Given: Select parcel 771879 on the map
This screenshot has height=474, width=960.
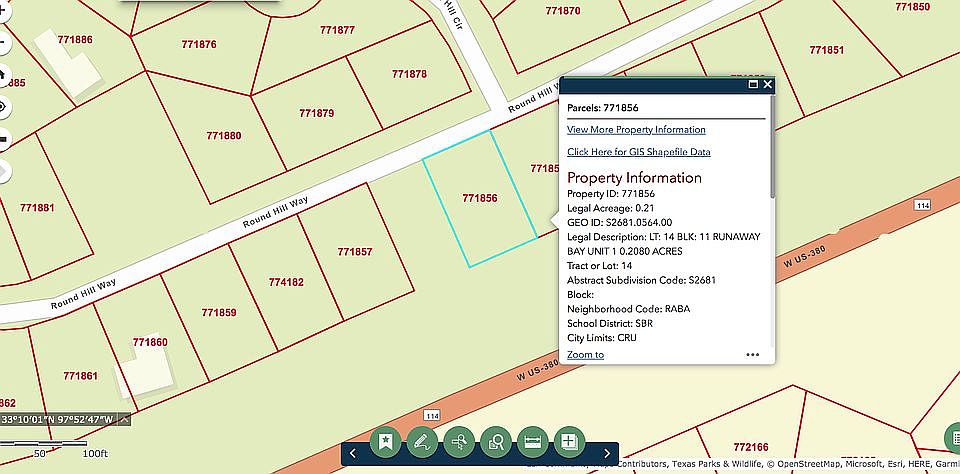Looking at the screenshot, I should point(317,113).
